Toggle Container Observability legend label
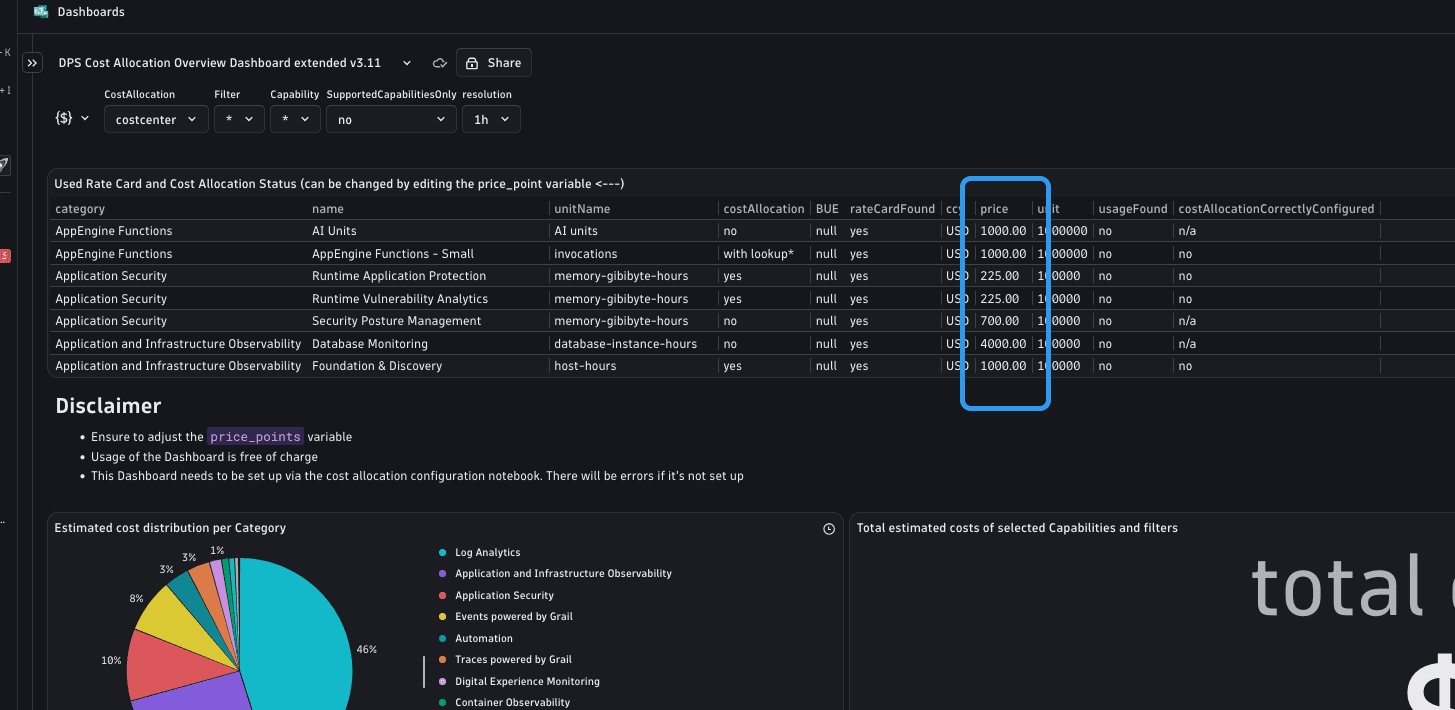The width and height of the screenshot is (1455, 710). (x=512, y=703)
